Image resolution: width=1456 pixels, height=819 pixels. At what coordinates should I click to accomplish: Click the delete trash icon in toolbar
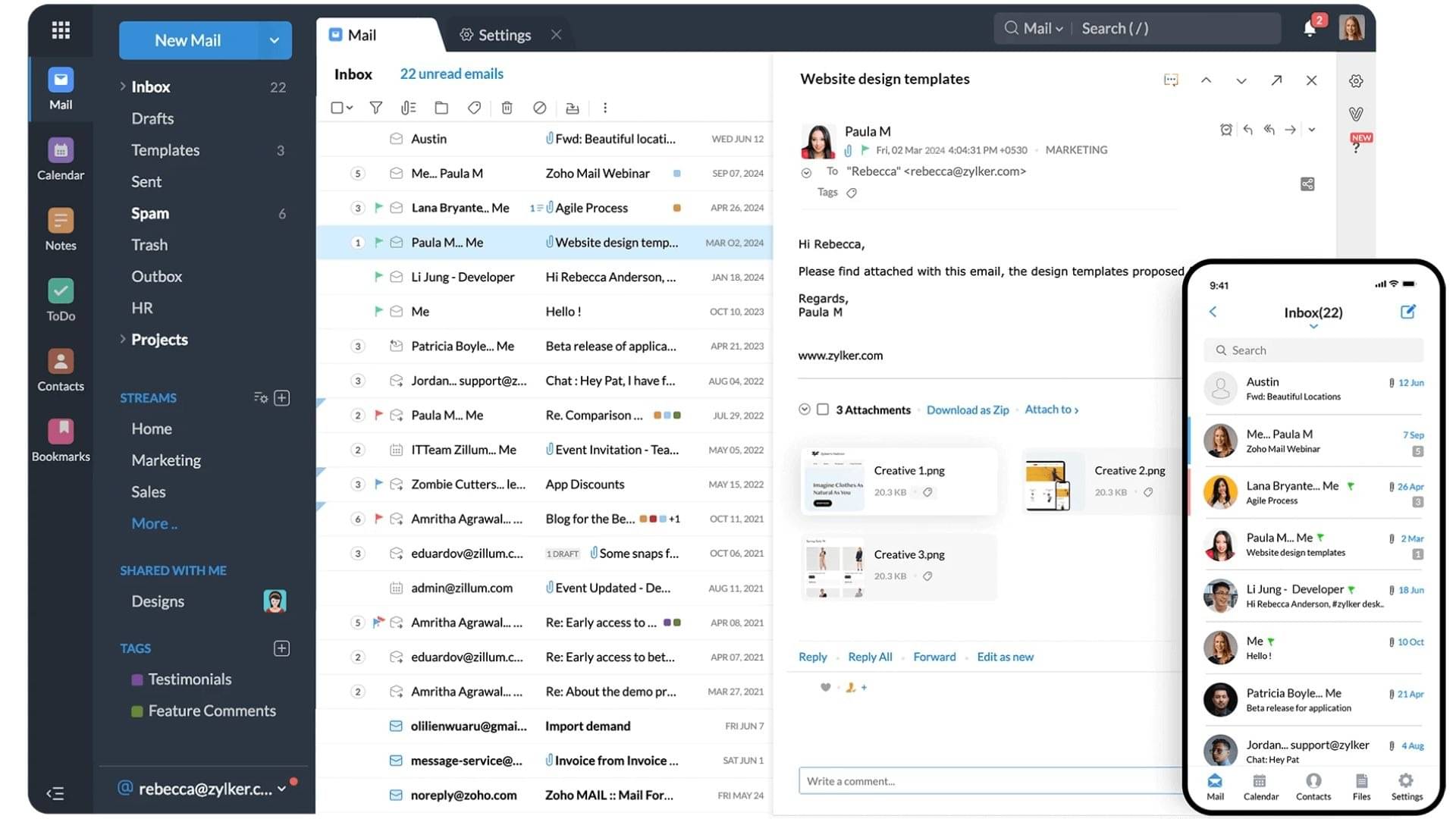click(x=507, y=108)
